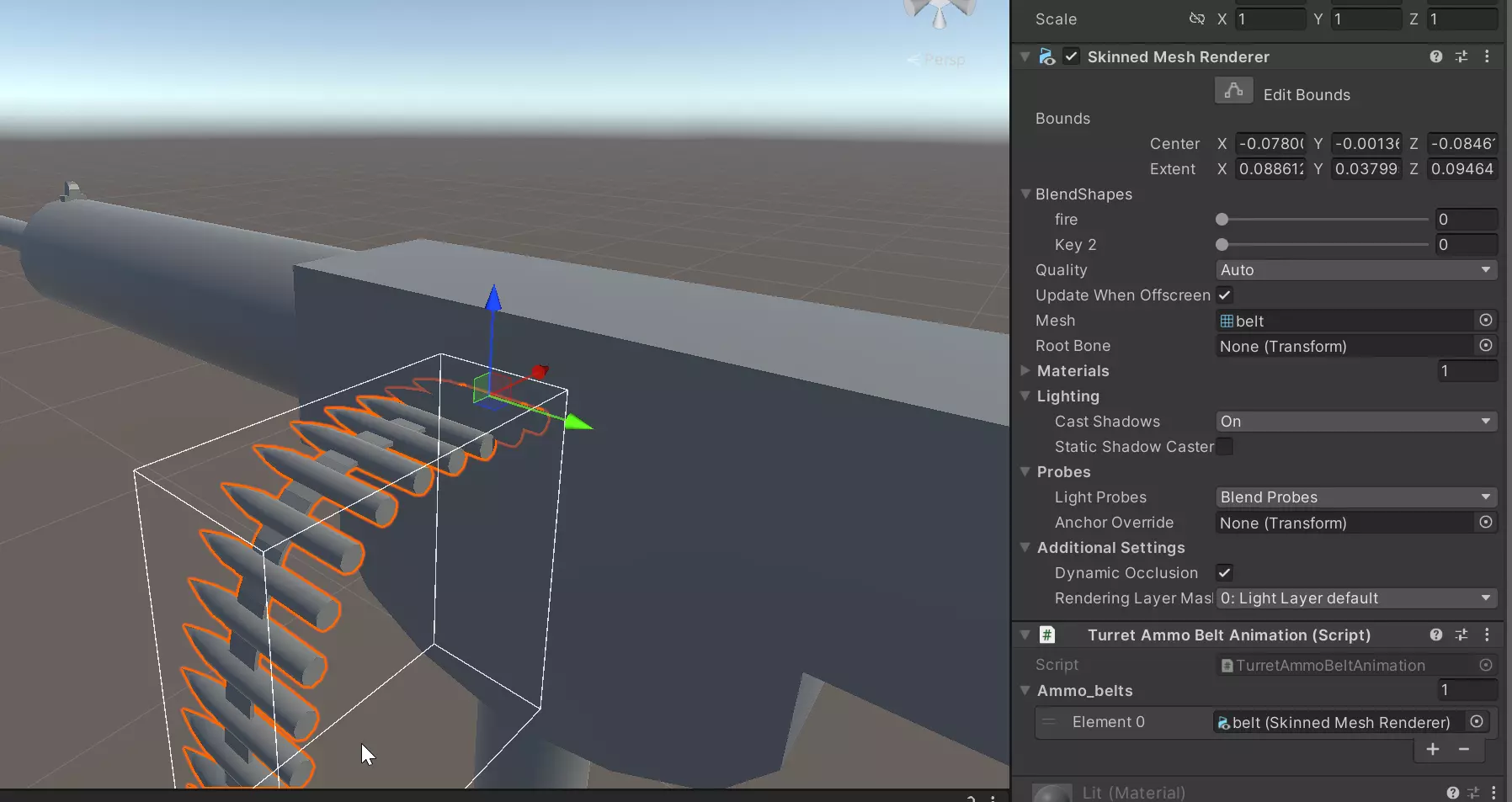Remove Ammo_belts element with minus button
The image size is (1512, 802).
(x=1464, y=749)
